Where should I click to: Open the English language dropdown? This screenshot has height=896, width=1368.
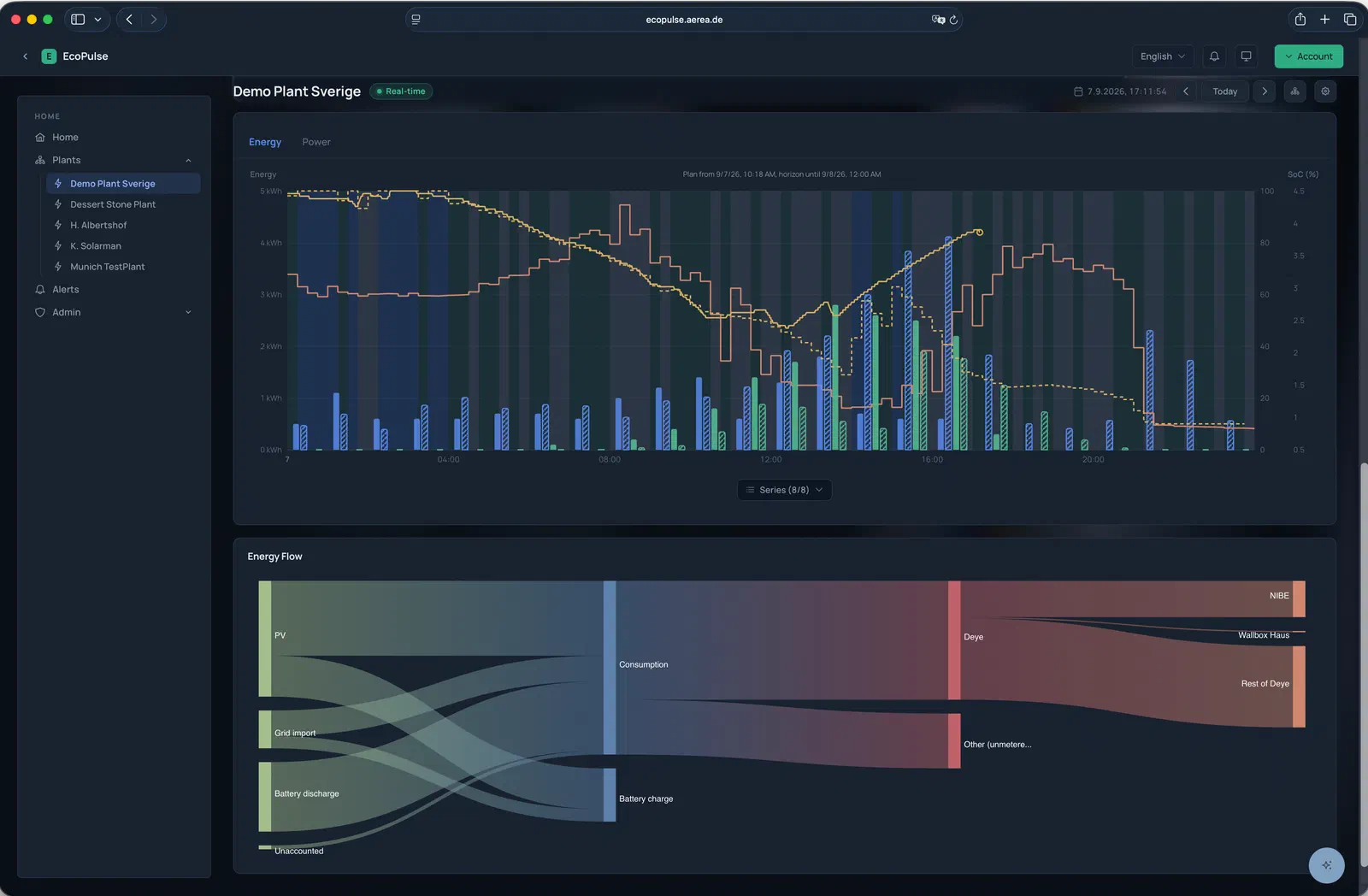pos(1162,56)
